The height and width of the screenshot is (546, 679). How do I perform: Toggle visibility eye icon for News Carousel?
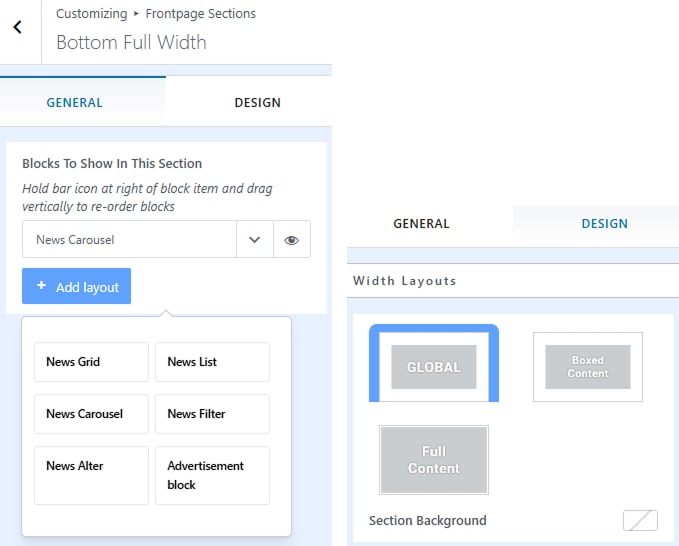pyautogui.click(x=291, y=240)
